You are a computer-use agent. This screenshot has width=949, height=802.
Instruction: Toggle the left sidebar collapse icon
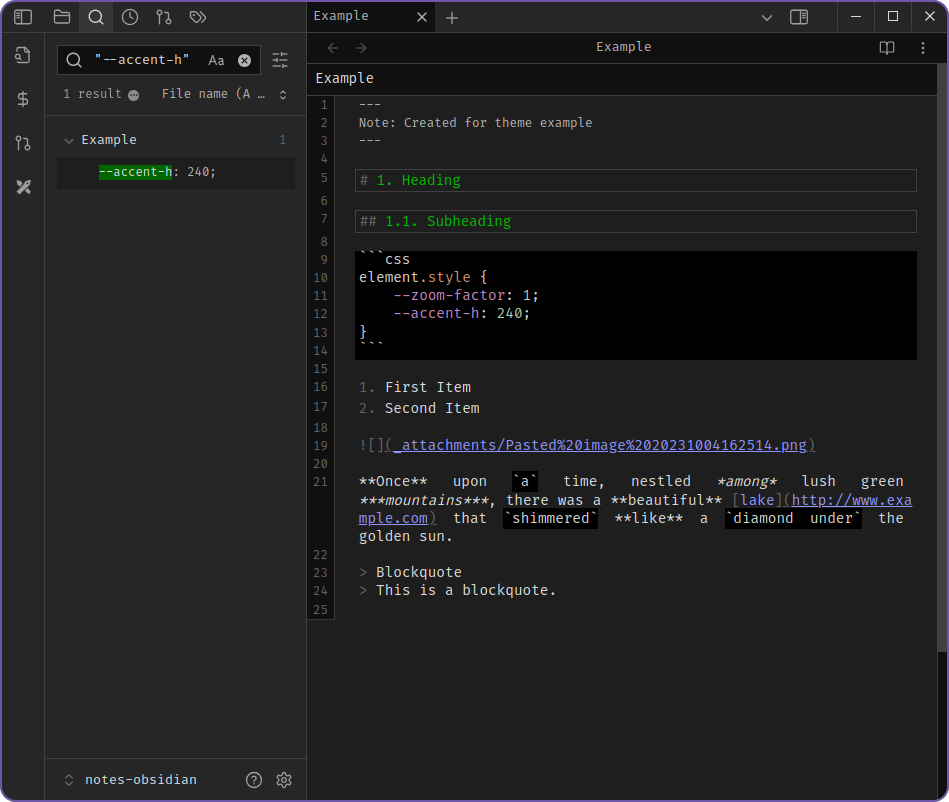click(23, 17)
